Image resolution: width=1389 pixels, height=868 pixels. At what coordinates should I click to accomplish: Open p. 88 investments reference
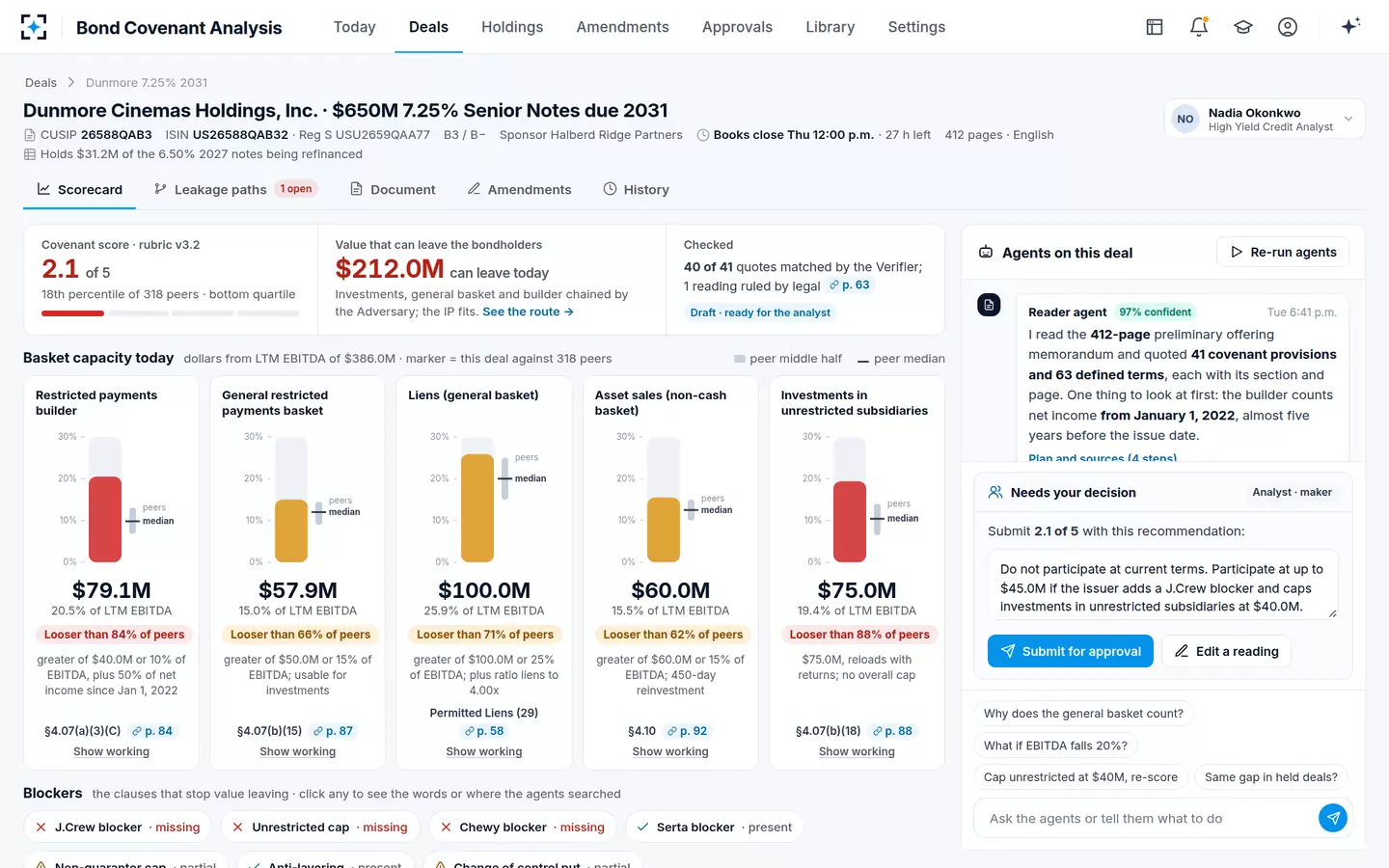pyautogui.click(x=892, y=731)
